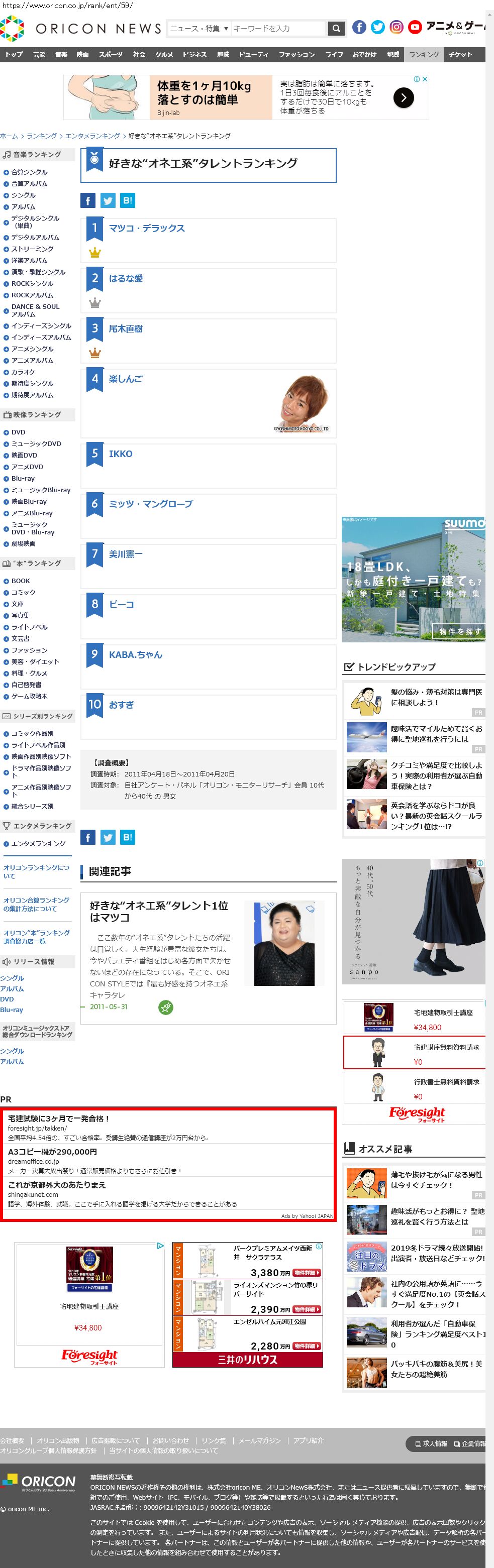The width and height of the screenshot is (494, 1568).
Task: Open the ランキング navigation tab
Action: point(423,55)
